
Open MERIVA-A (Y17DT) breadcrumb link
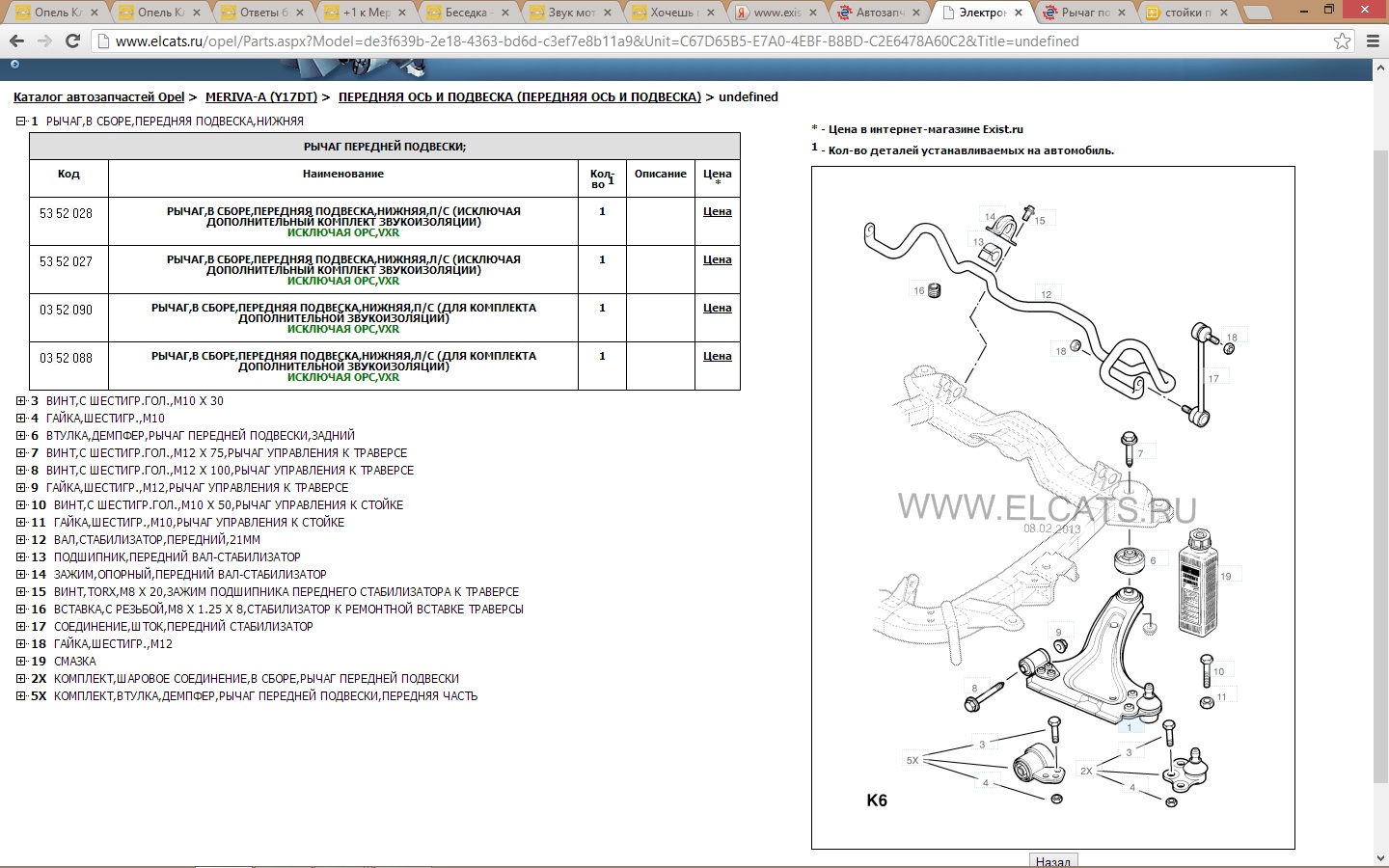click(261, 96)
